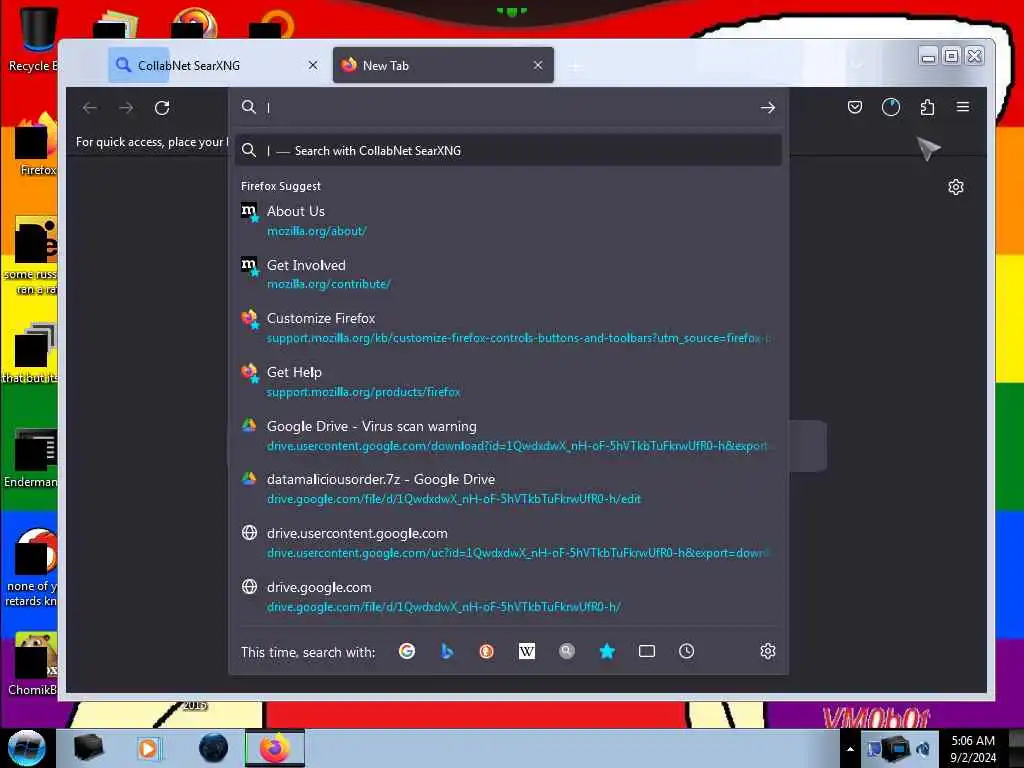Open the dark globe taskbar icon

[x=214, y=748]
